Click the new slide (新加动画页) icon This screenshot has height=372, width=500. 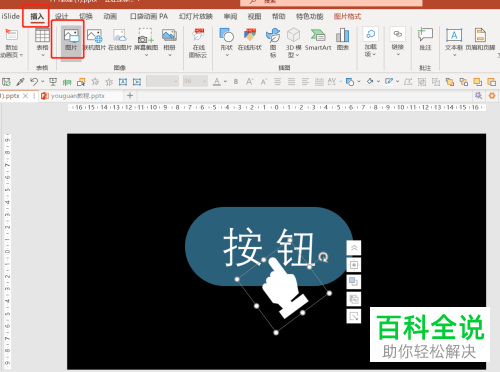tap(12, 35)
